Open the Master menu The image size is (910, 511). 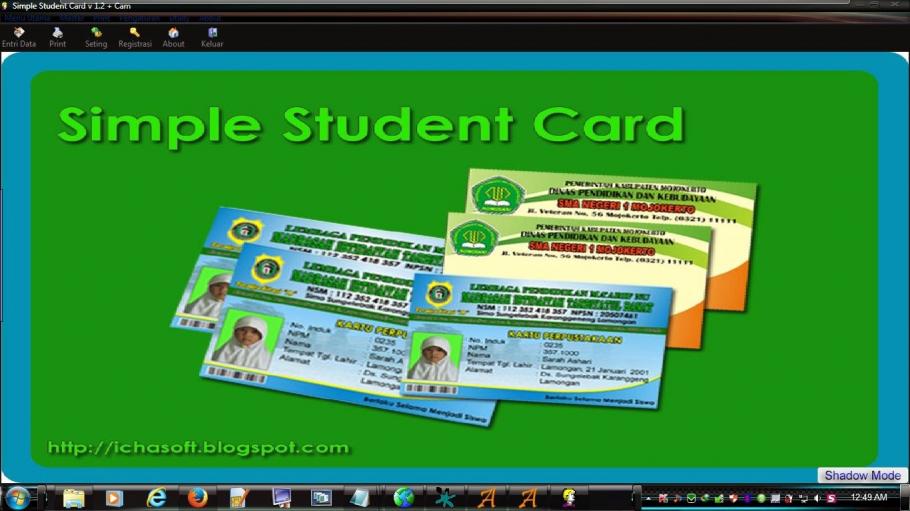point(72,18)
